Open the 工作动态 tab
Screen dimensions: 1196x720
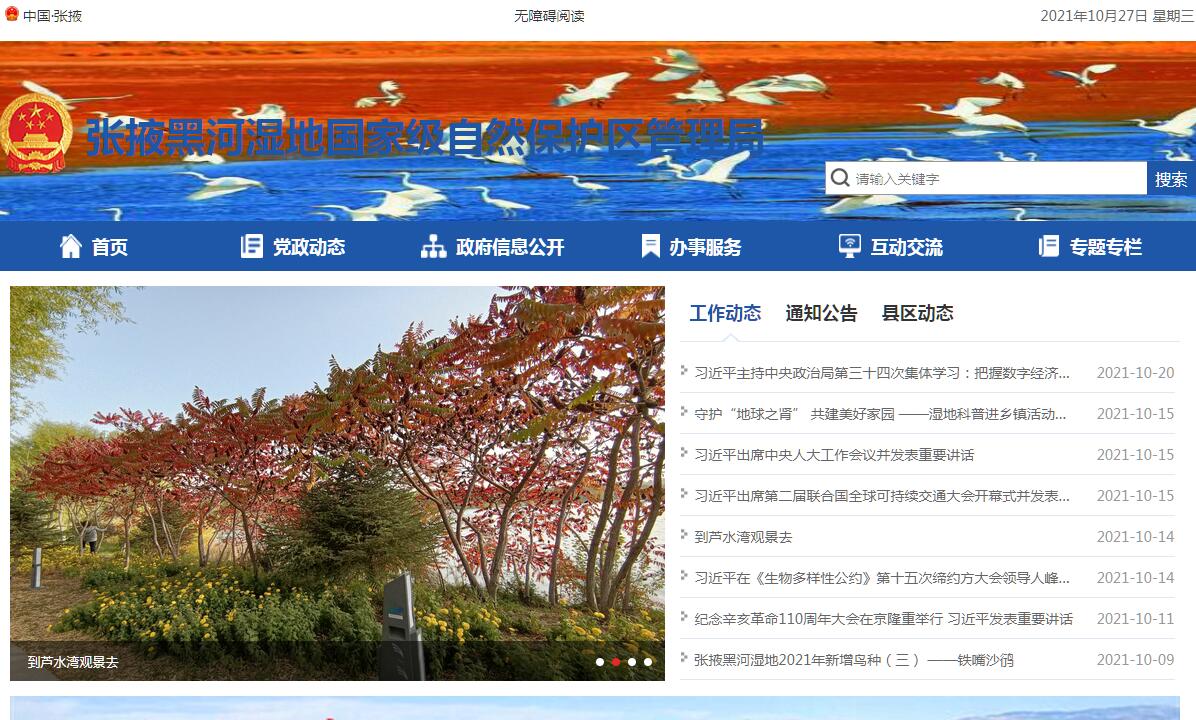click(725, 313)
